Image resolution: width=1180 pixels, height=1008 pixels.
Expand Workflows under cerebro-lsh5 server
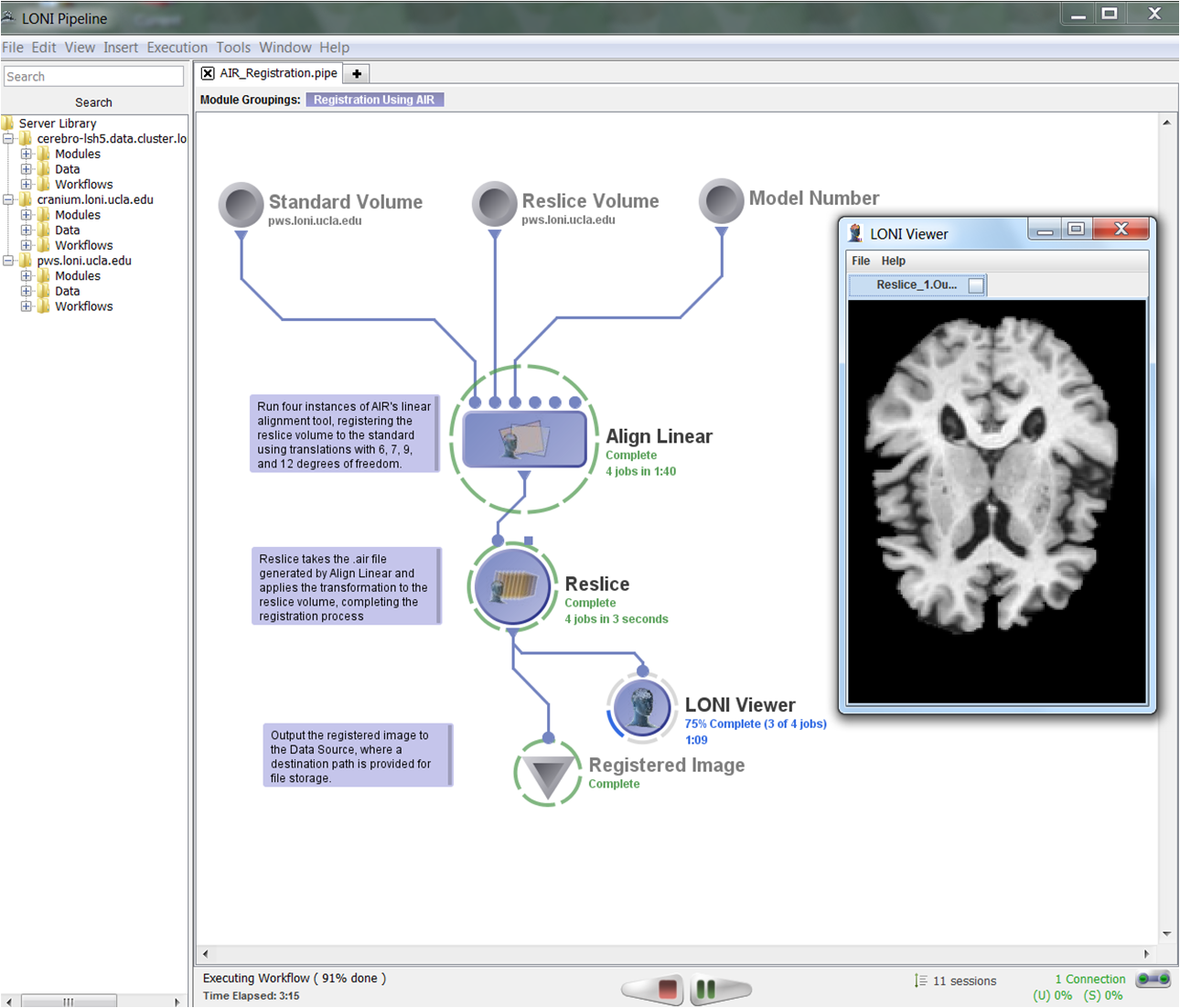click(27, 185)
